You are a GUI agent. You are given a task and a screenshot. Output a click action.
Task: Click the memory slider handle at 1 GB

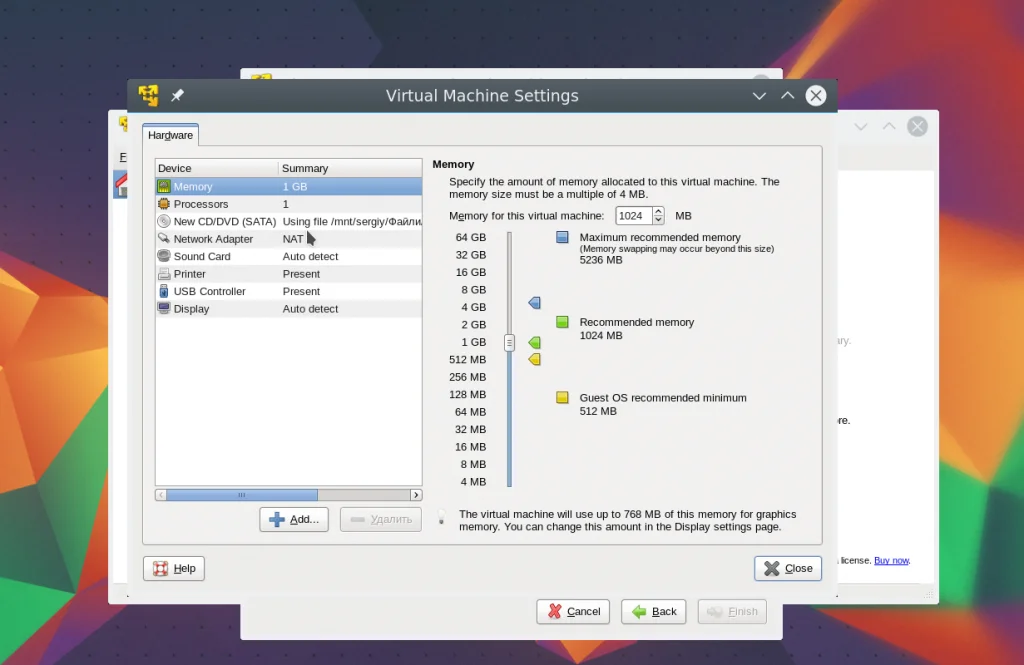click(509, 342)
